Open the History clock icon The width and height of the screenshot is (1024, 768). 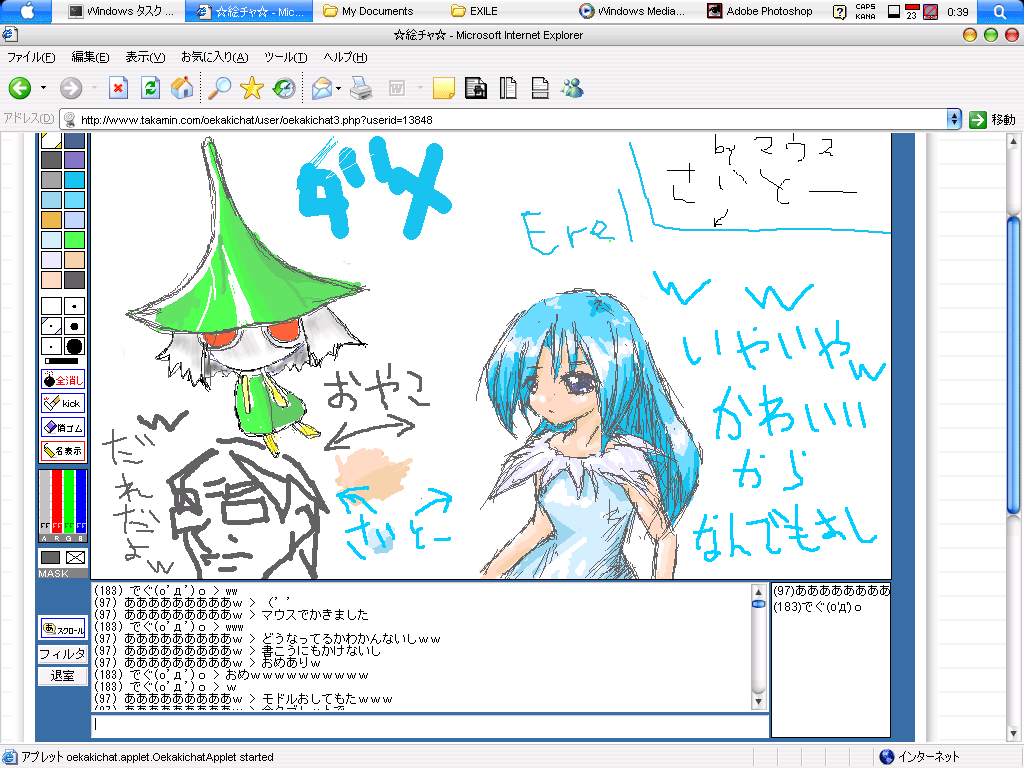[284, 88]
